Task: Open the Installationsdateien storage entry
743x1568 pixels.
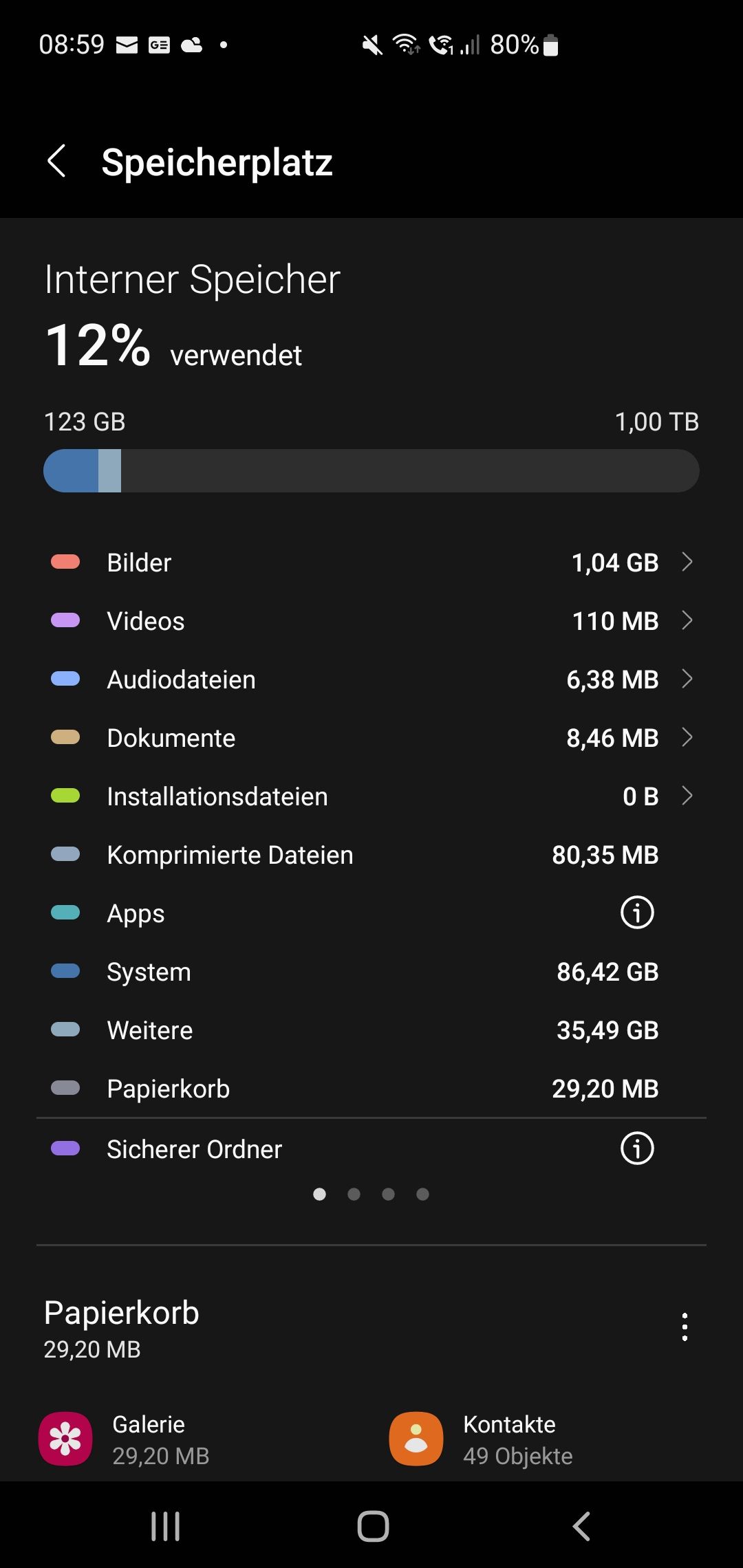Action: [217, 796]
